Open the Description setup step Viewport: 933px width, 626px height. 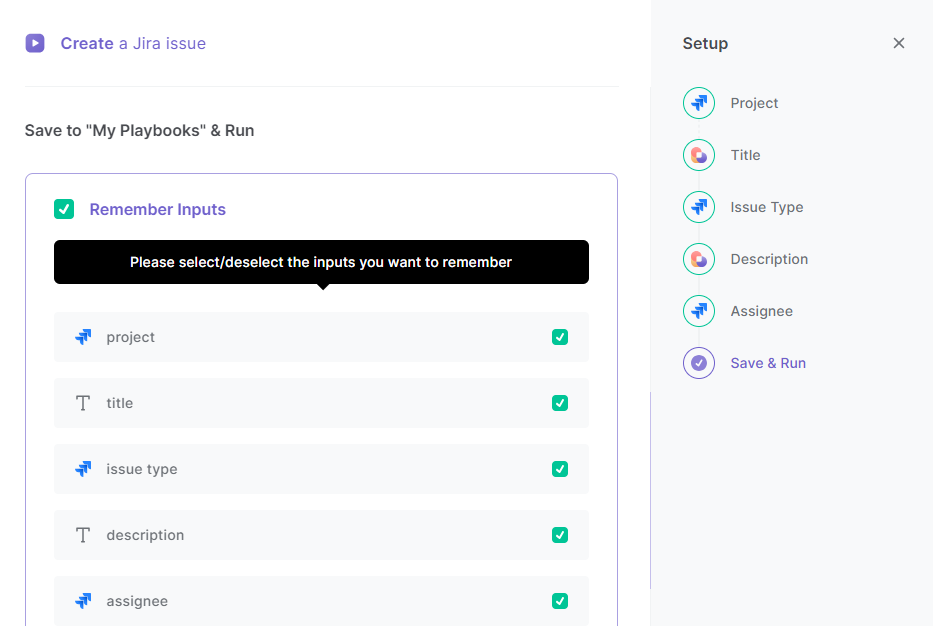click(769, 259)
